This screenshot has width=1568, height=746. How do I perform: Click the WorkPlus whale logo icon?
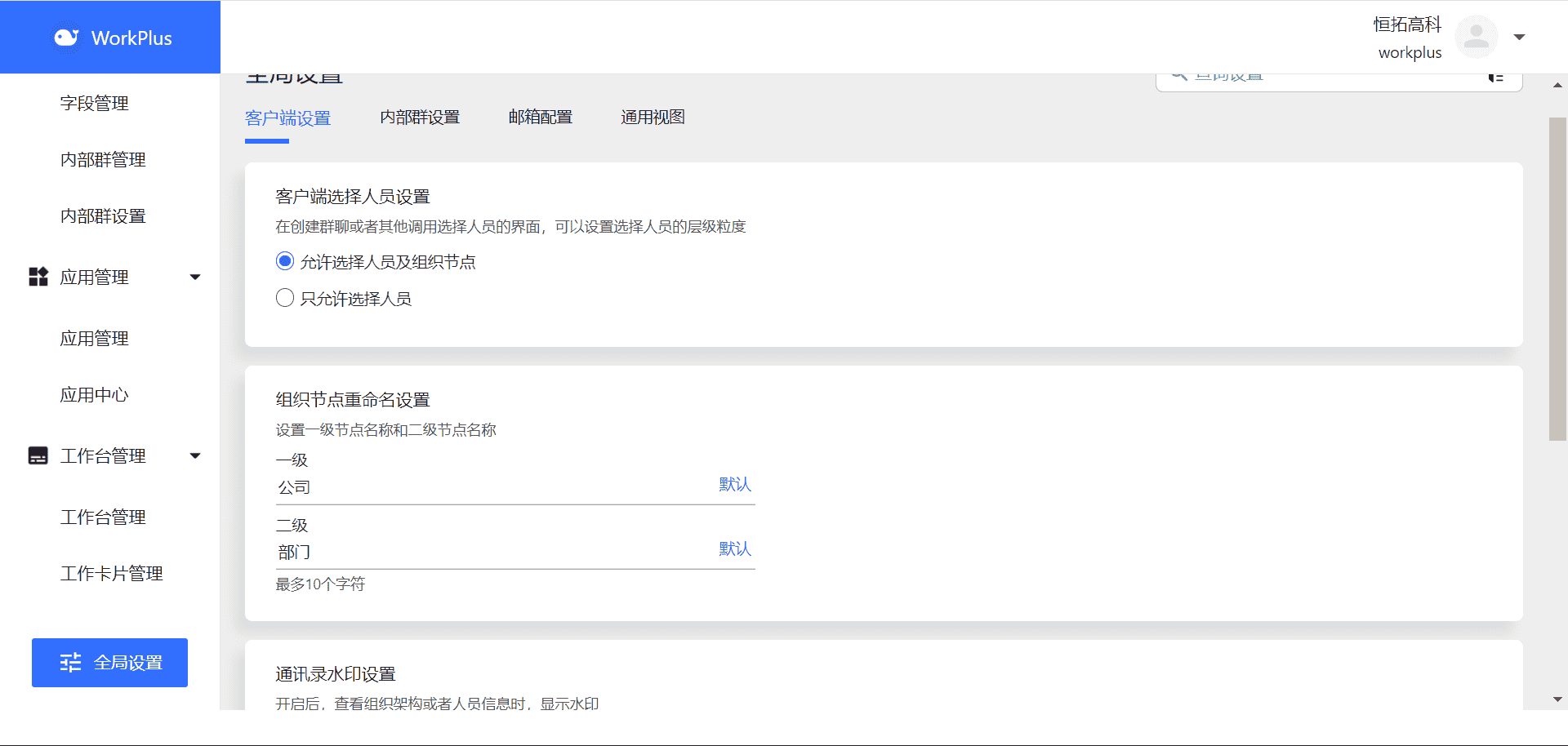66,38
